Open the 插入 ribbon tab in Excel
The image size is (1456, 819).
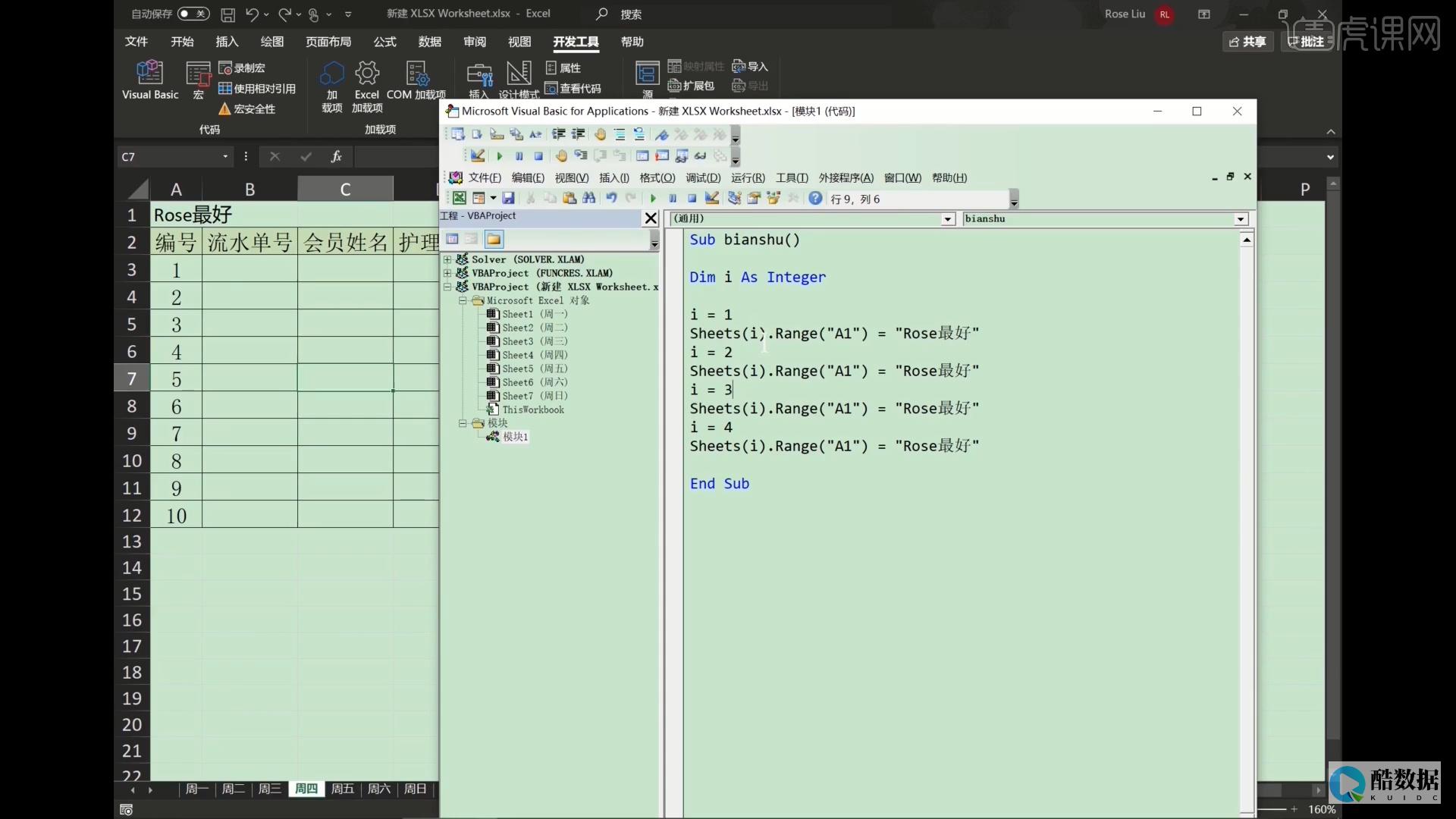[x=227, y=42]
